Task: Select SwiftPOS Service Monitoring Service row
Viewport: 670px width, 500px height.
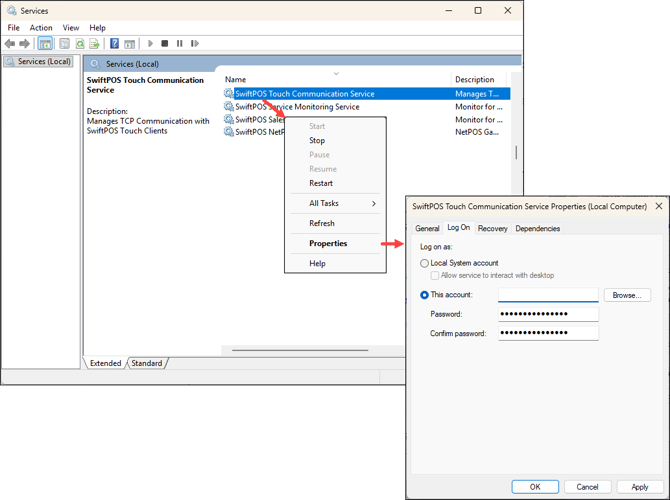Action: (x=367, y=106)
